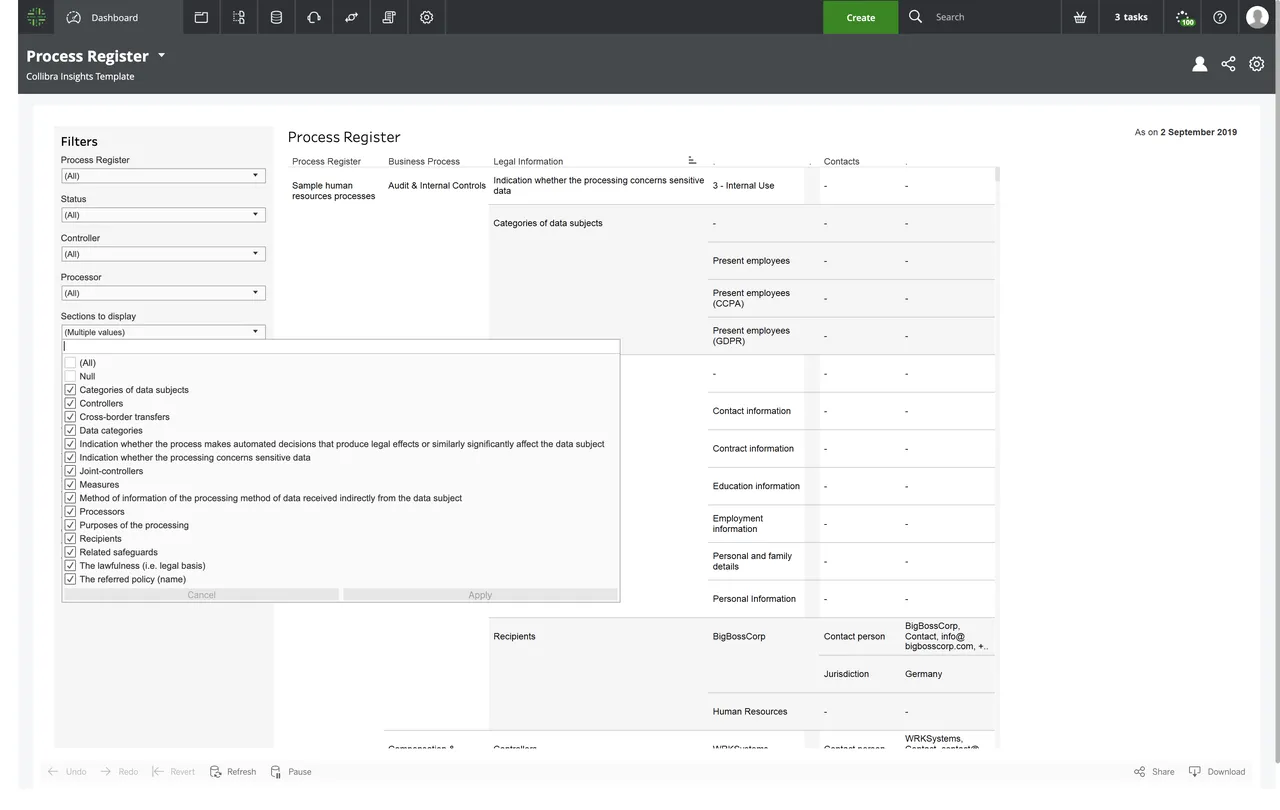1280x810 pixels.
Task: Open the 3 tasks menu
Action: click(x=1131, y=17)
